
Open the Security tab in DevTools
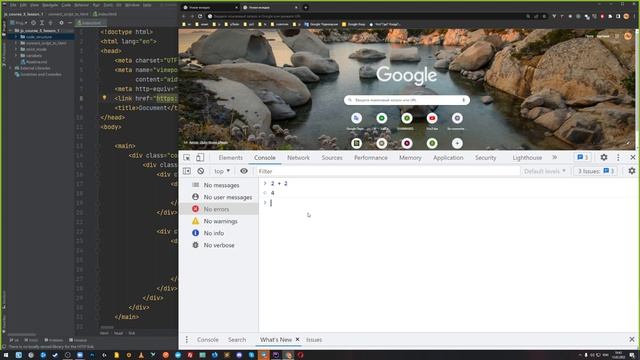point(485,158)
